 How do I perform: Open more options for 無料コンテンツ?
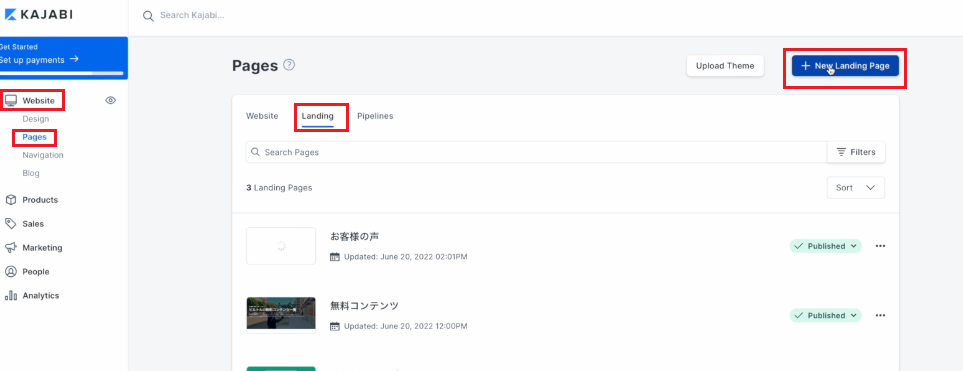pos(880,316)
